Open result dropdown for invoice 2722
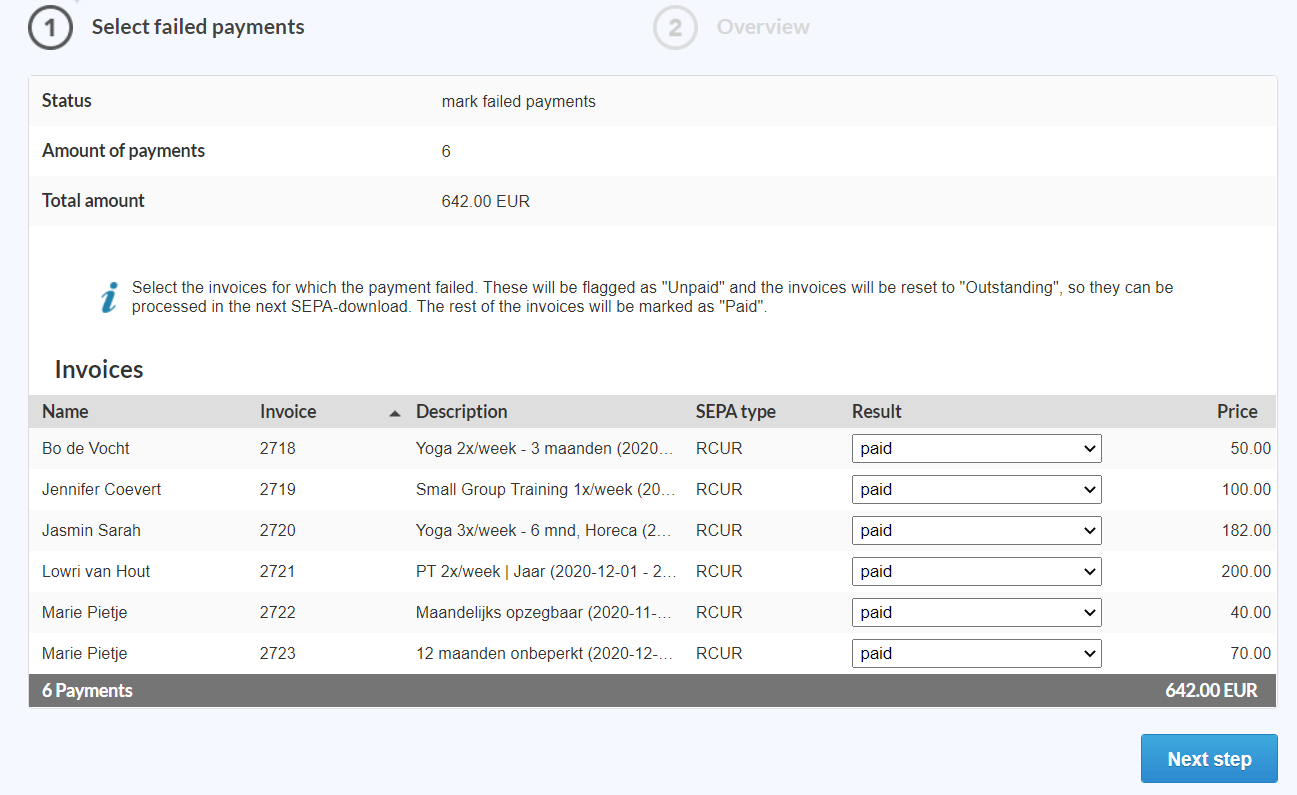The width and height of the screenshot is (1297, 795). 975,613
